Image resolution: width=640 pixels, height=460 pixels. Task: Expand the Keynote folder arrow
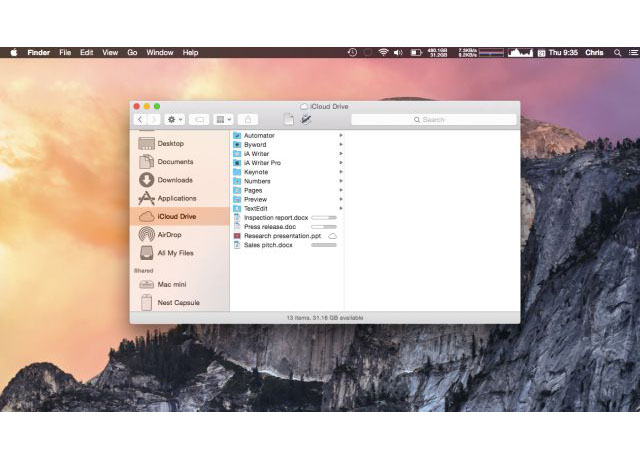[x=340, y=172]
